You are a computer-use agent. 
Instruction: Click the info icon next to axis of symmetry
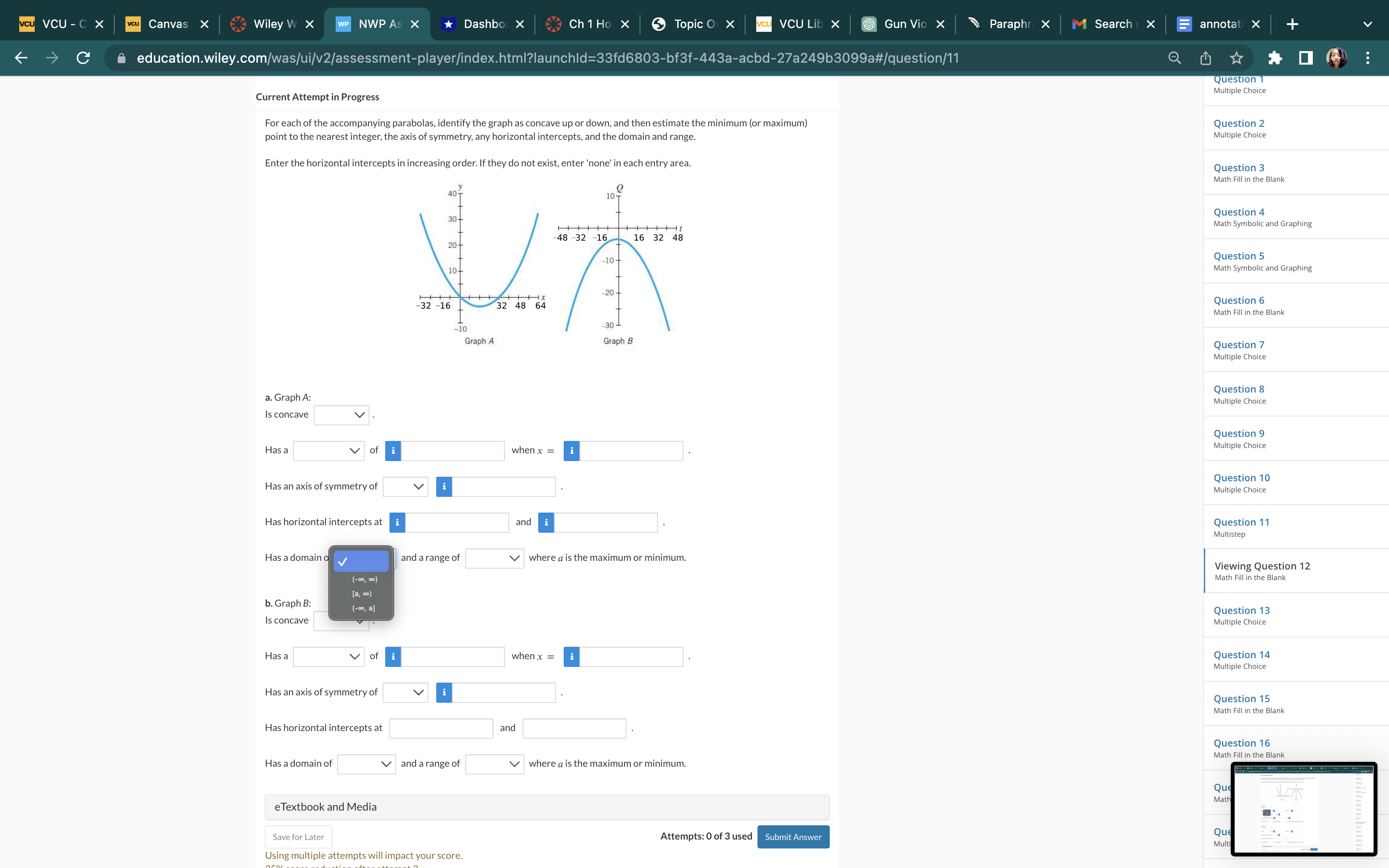[444, 486]
